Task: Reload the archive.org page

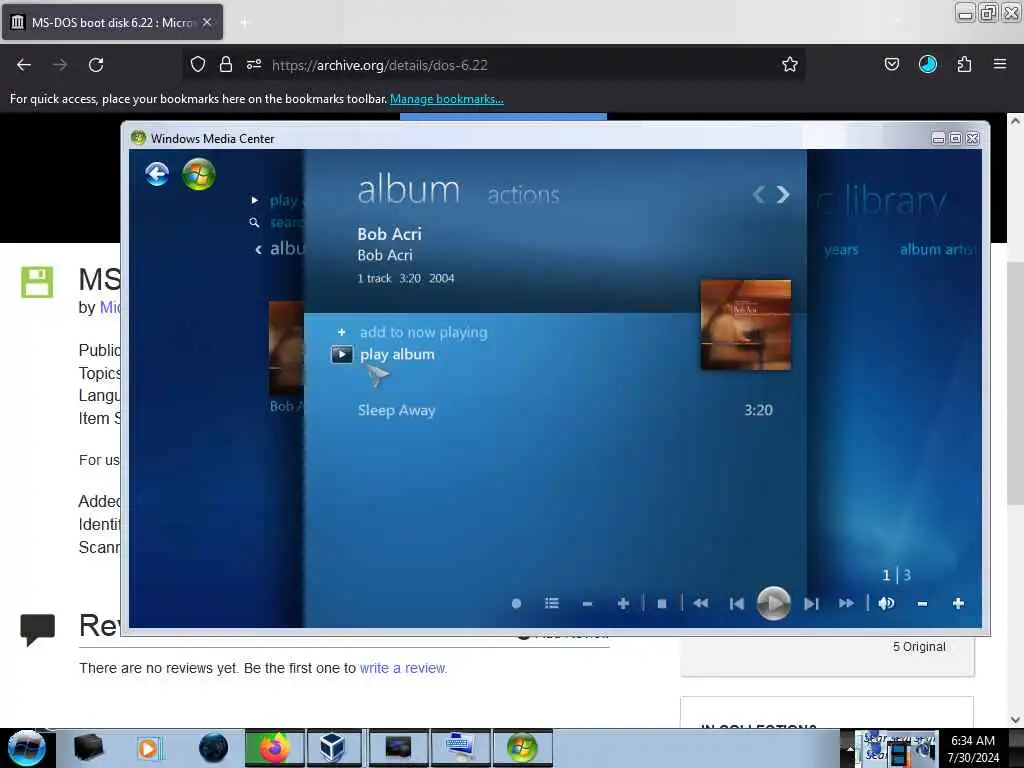Action: point(96,65)
